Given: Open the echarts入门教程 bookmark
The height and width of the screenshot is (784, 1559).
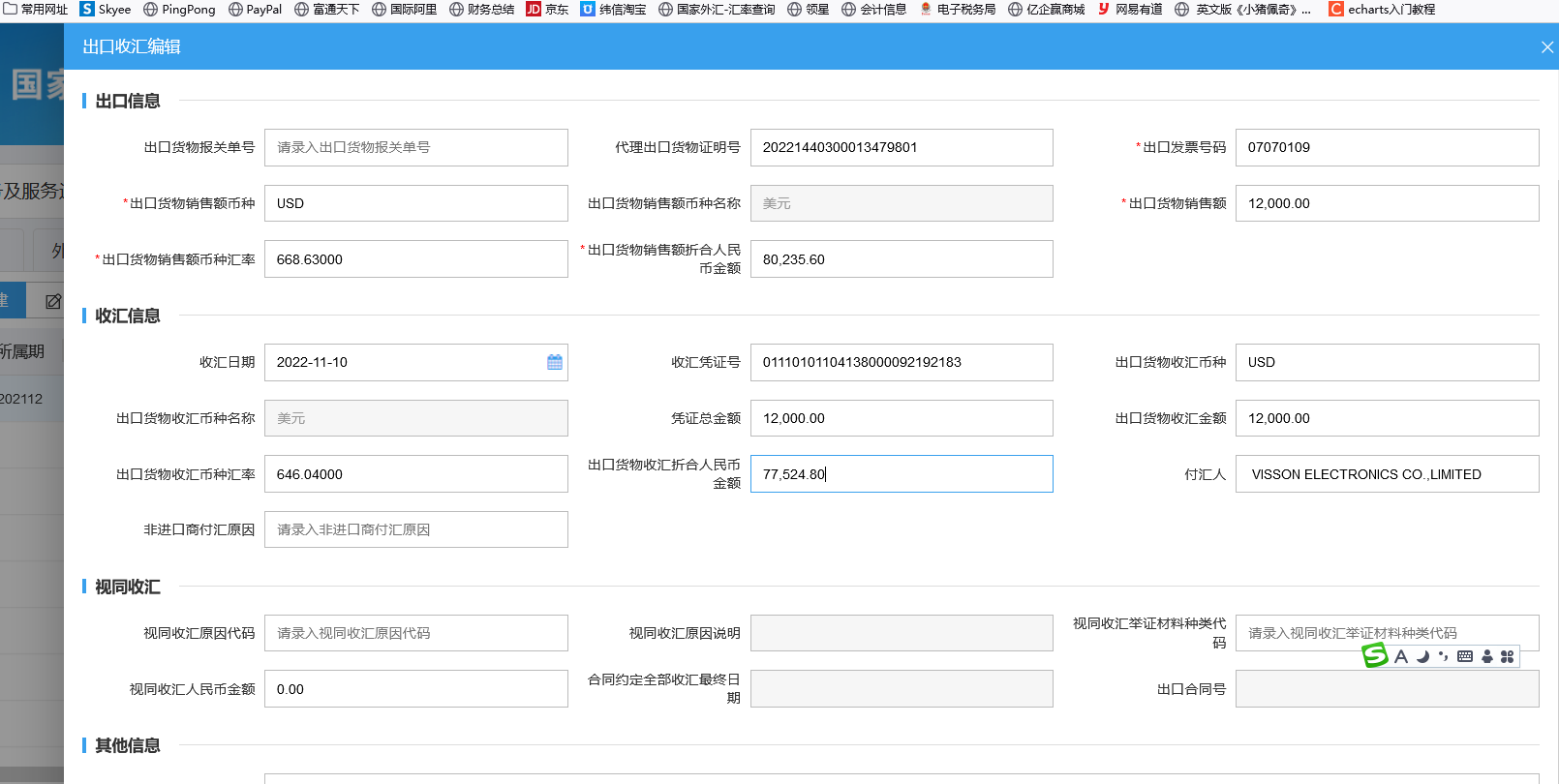Looking at the screenshot, I should coord(1382,10).
